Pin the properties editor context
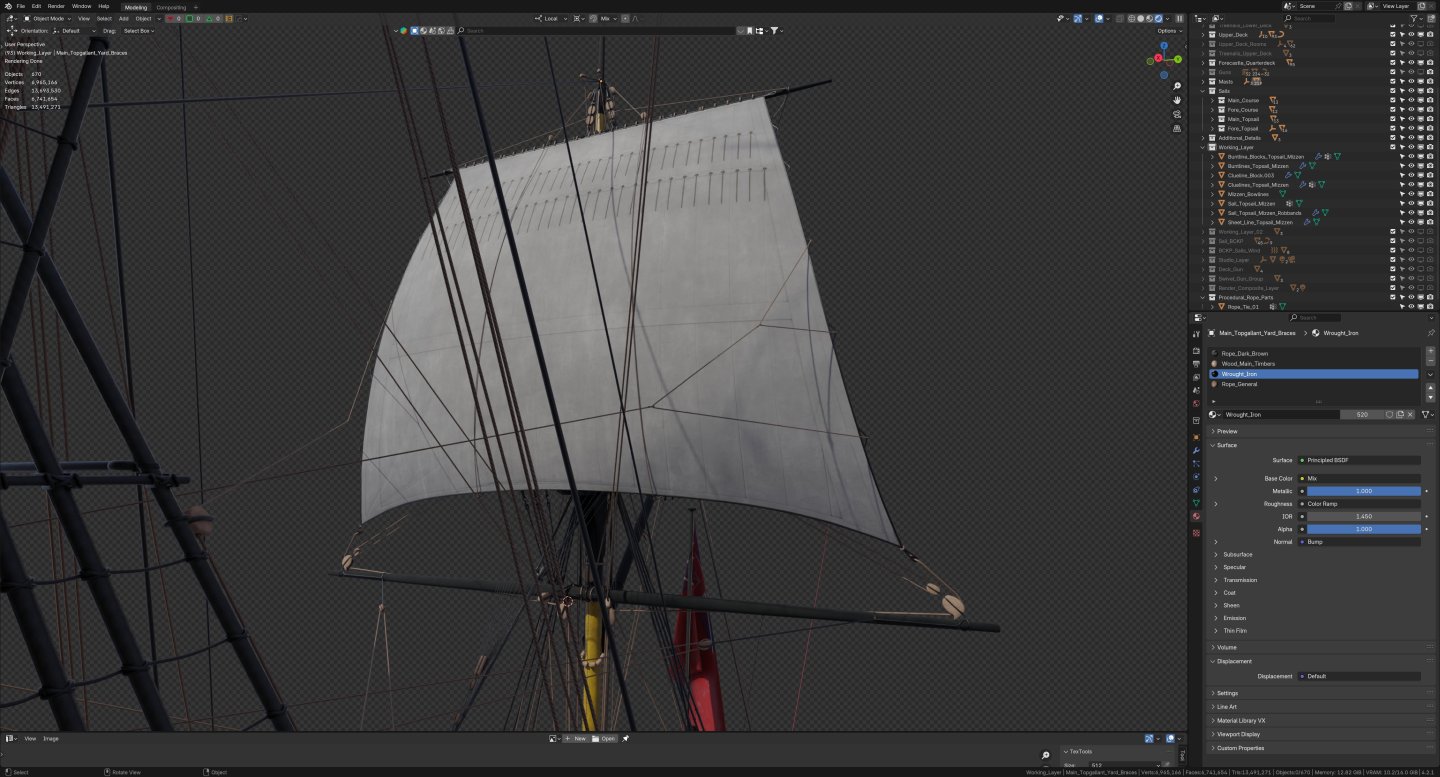 pyautogui.click(x=1430, y=332)
